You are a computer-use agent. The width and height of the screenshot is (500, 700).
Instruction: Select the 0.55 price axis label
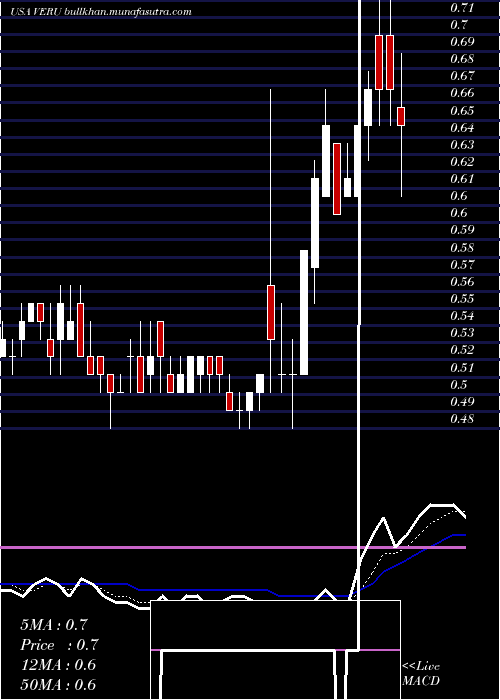pyautogui.click(x=462, y=299)
